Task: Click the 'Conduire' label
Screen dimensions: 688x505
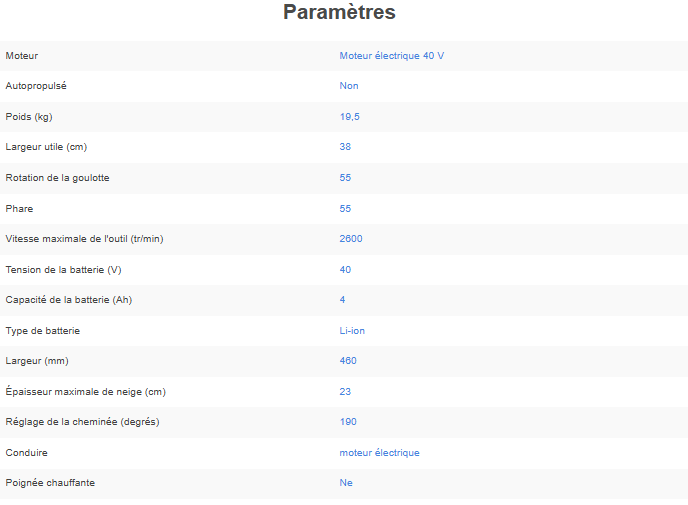Action: click(x=26, y=452)
